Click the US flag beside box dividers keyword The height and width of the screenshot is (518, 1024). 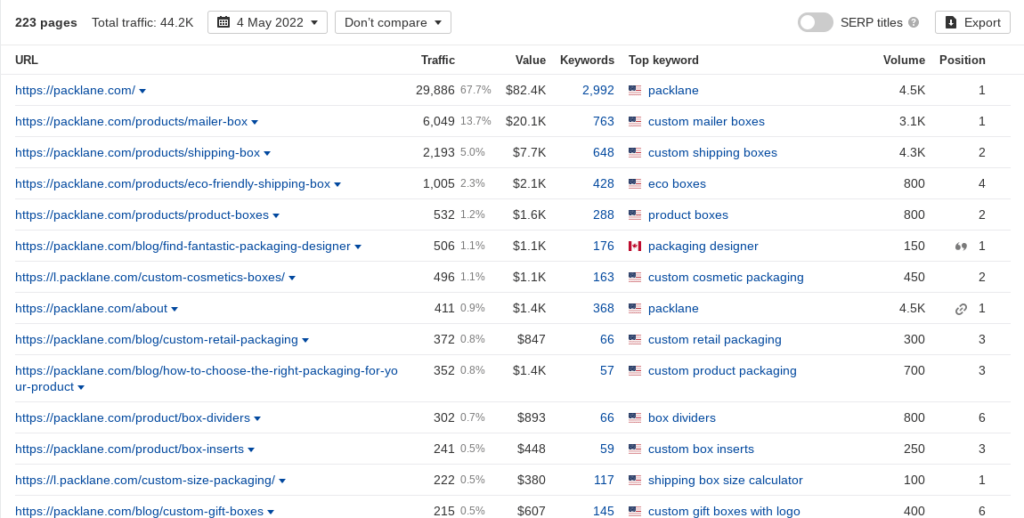[635, 418]
